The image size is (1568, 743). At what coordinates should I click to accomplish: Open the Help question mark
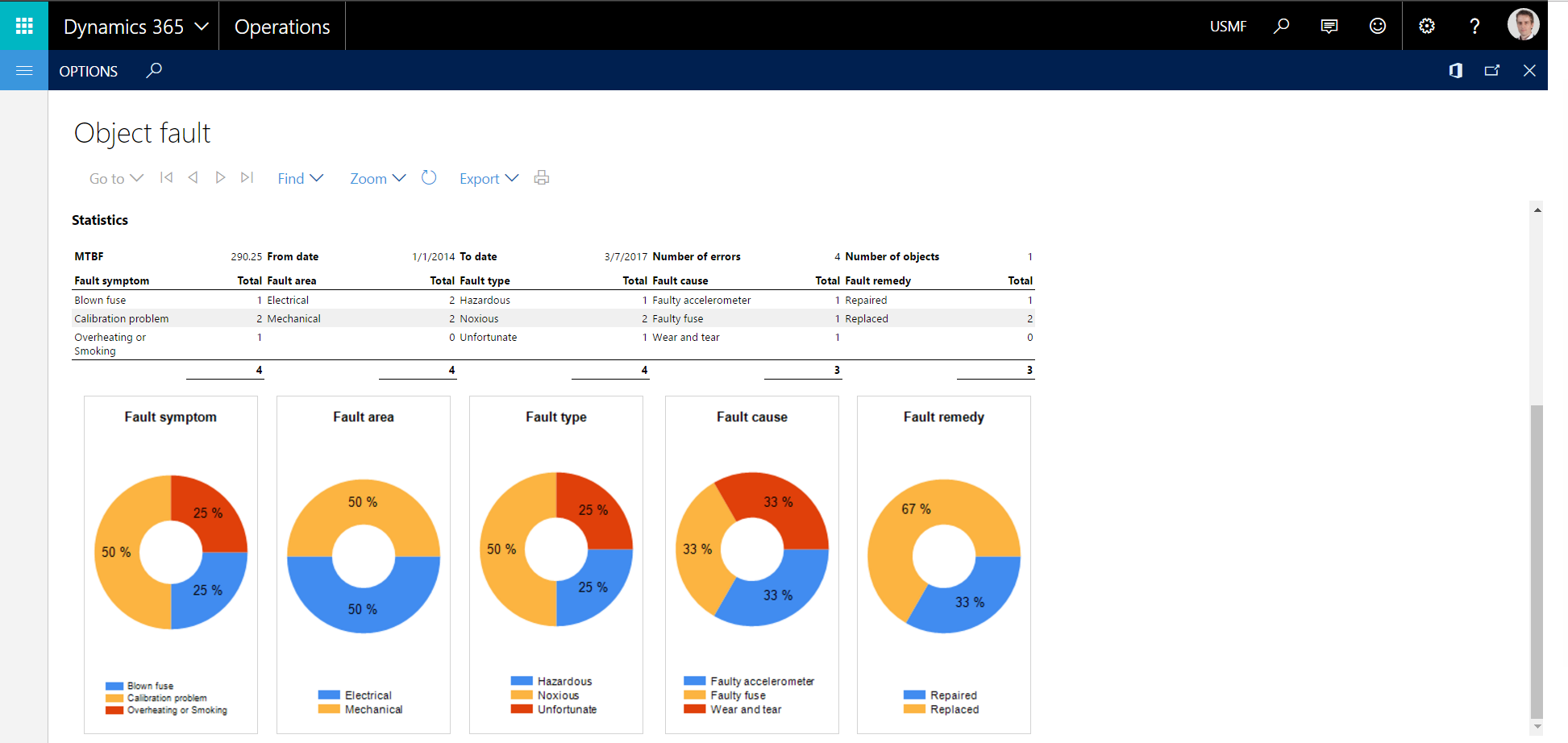[1474, 25]
